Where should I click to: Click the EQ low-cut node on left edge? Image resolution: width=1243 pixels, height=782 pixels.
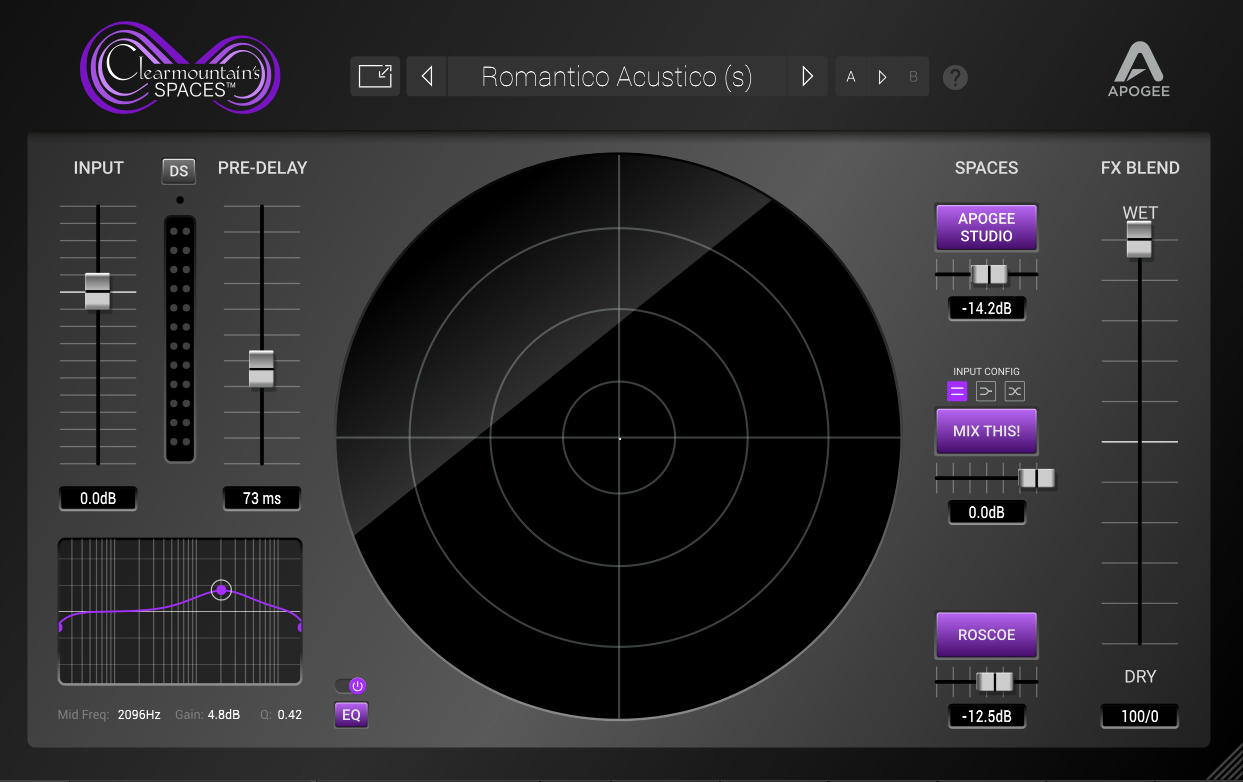pyautogui.click(x=60, y=628)
